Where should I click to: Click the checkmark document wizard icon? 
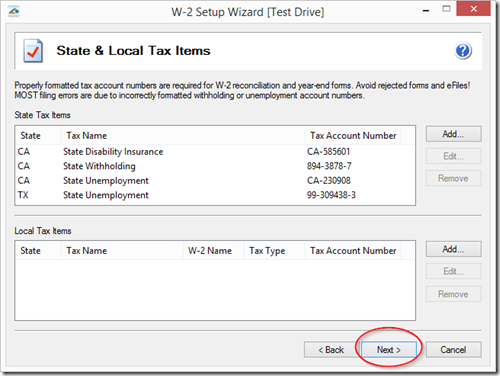coord(33,51)
